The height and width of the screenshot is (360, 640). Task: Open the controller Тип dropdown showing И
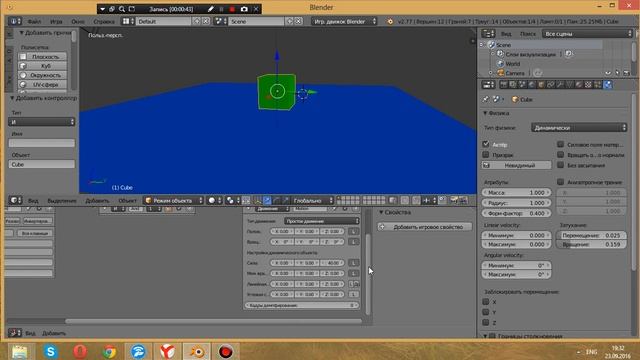point(42,122)
